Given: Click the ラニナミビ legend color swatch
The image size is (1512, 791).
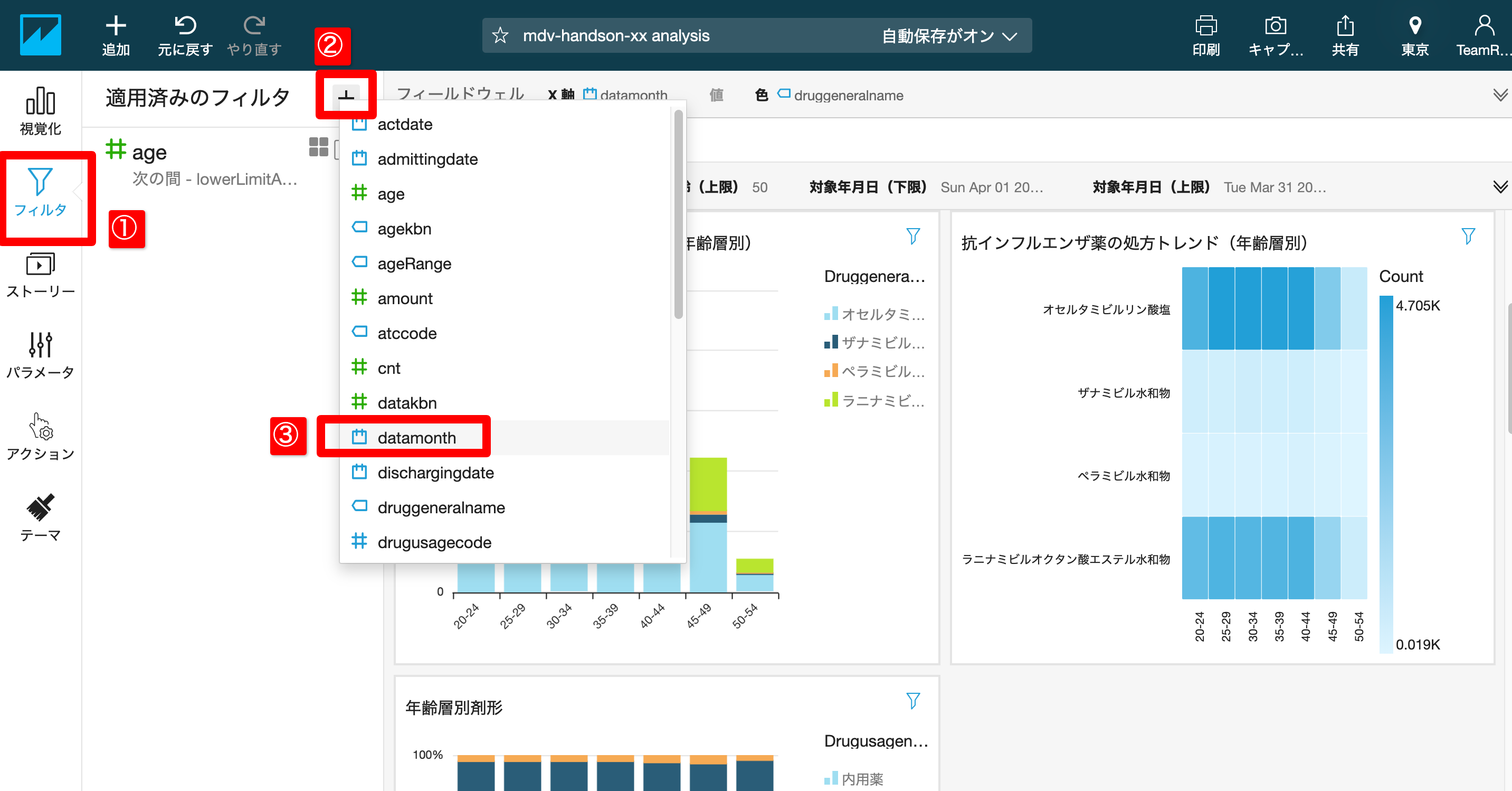Looking at the screenshot, I should 831,400.
